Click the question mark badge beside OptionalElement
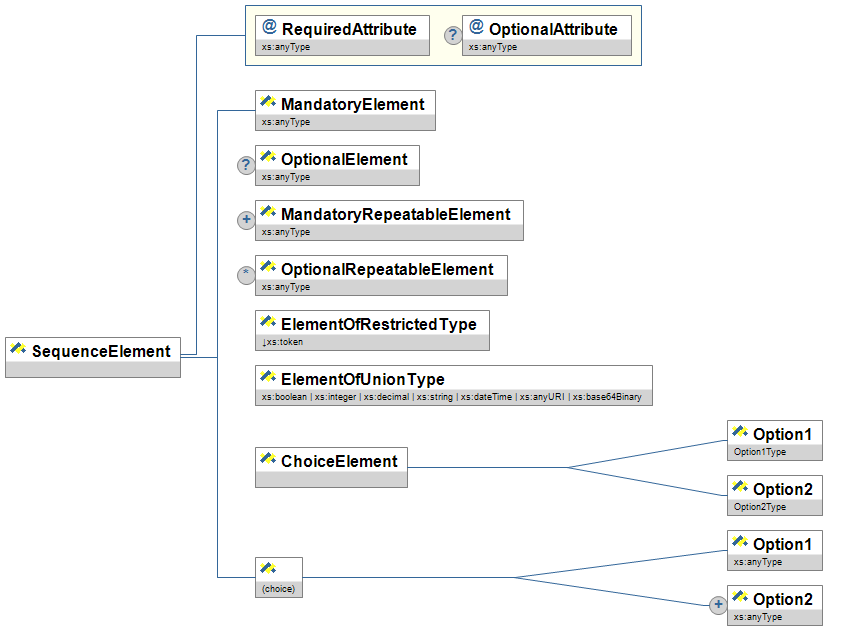Screen dimensions: 845x630 pyautogui.click(x=246, y=166)
